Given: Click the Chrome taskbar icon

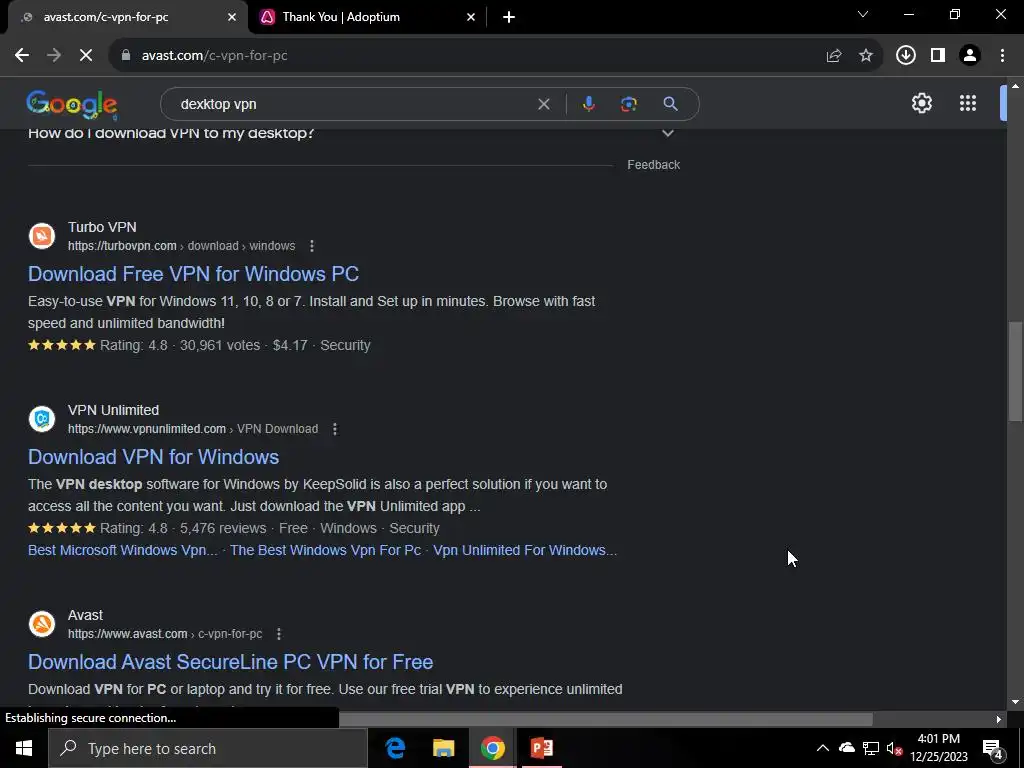Looking at the screenshot, I should [492, 748].
